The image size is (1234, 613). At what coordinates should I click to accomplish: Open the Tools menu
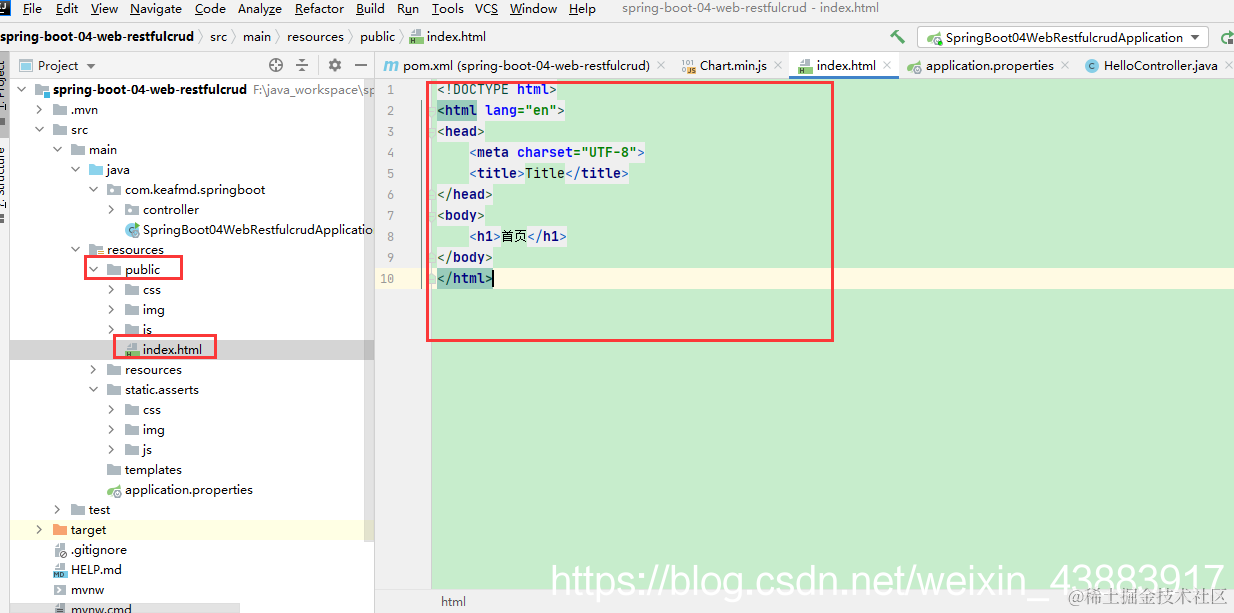coord(447,9)
